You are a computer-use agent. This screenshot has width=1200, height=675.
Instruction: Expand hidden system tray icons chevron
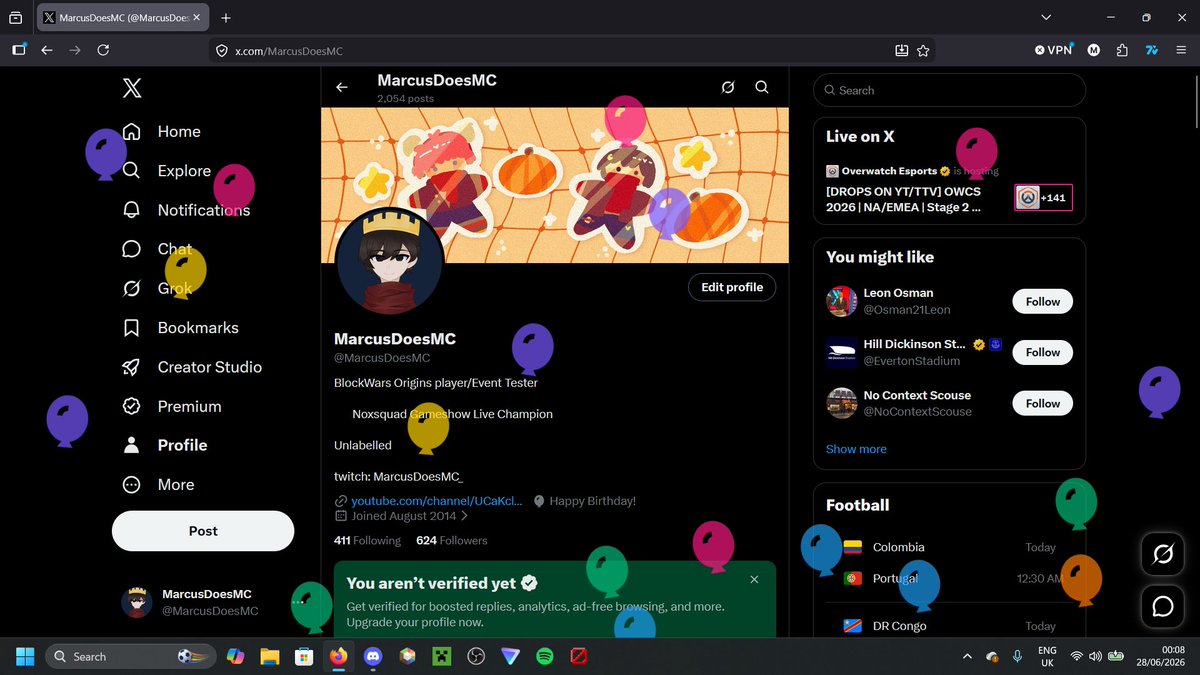(x=967, y=656)
